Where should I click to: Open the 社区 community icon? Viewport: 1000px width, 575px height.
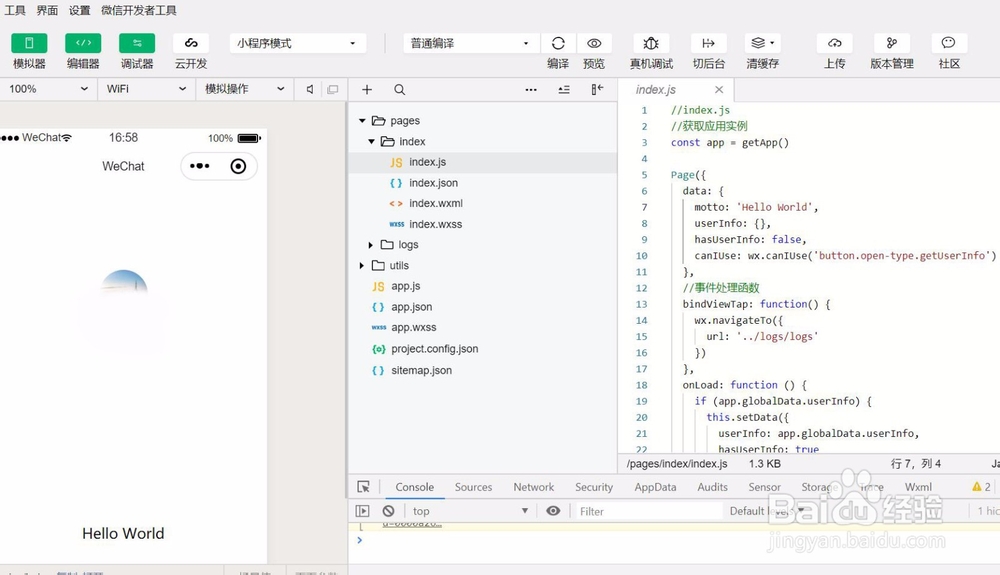click(x=949, y=43)
